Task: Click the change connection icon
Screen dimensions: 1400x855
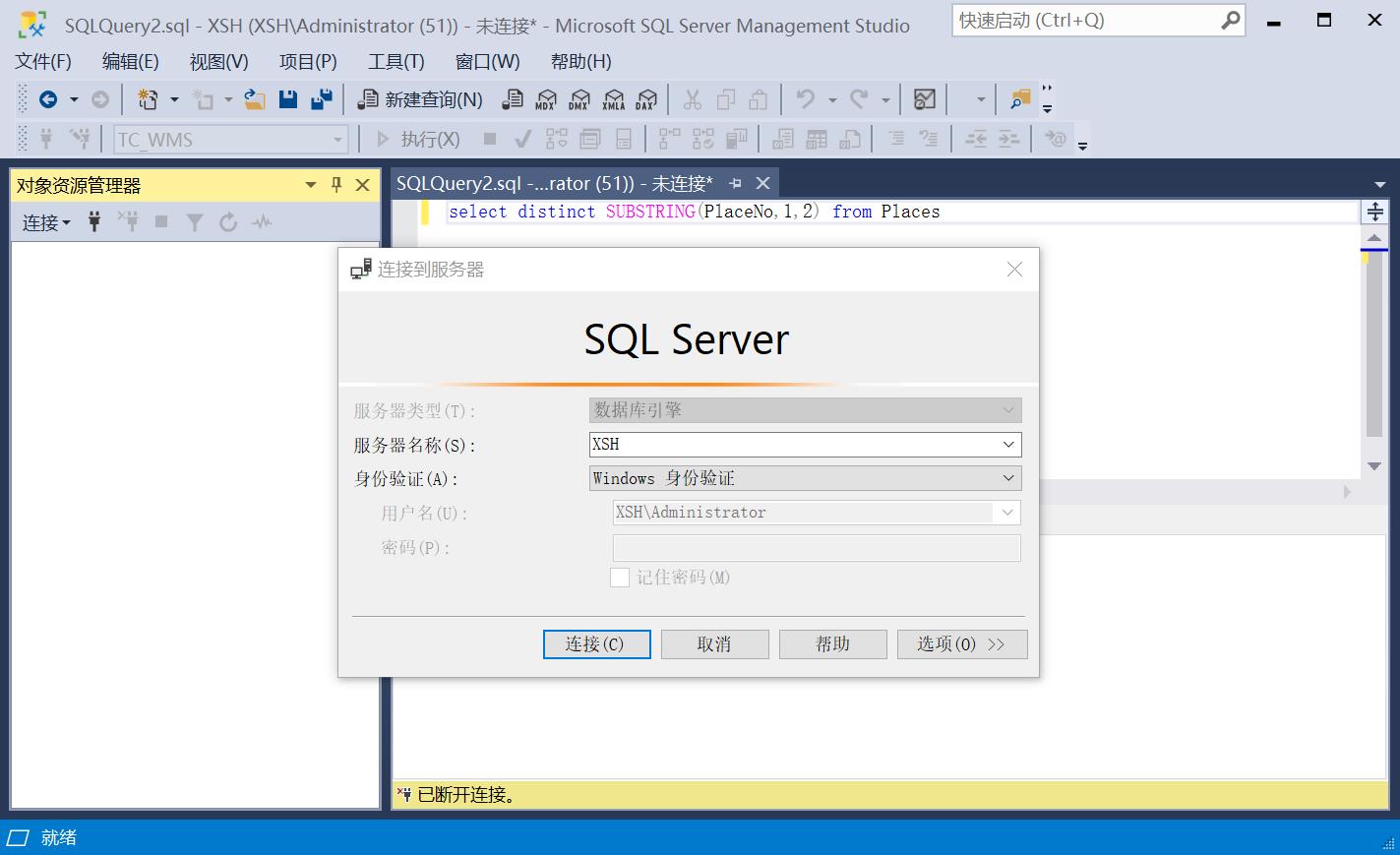Action: [80, 139]
